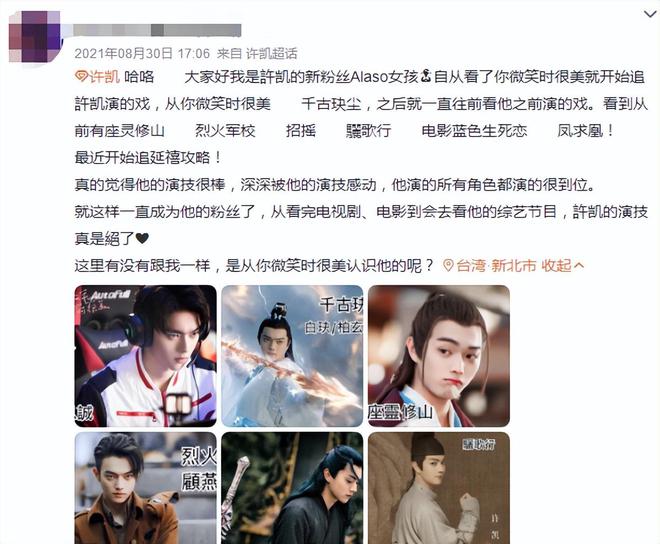Click the post timestamp 2021年08月30日 17:06
Image resolution: width=660 pixels, height=544 pixels.
[142, 53]
